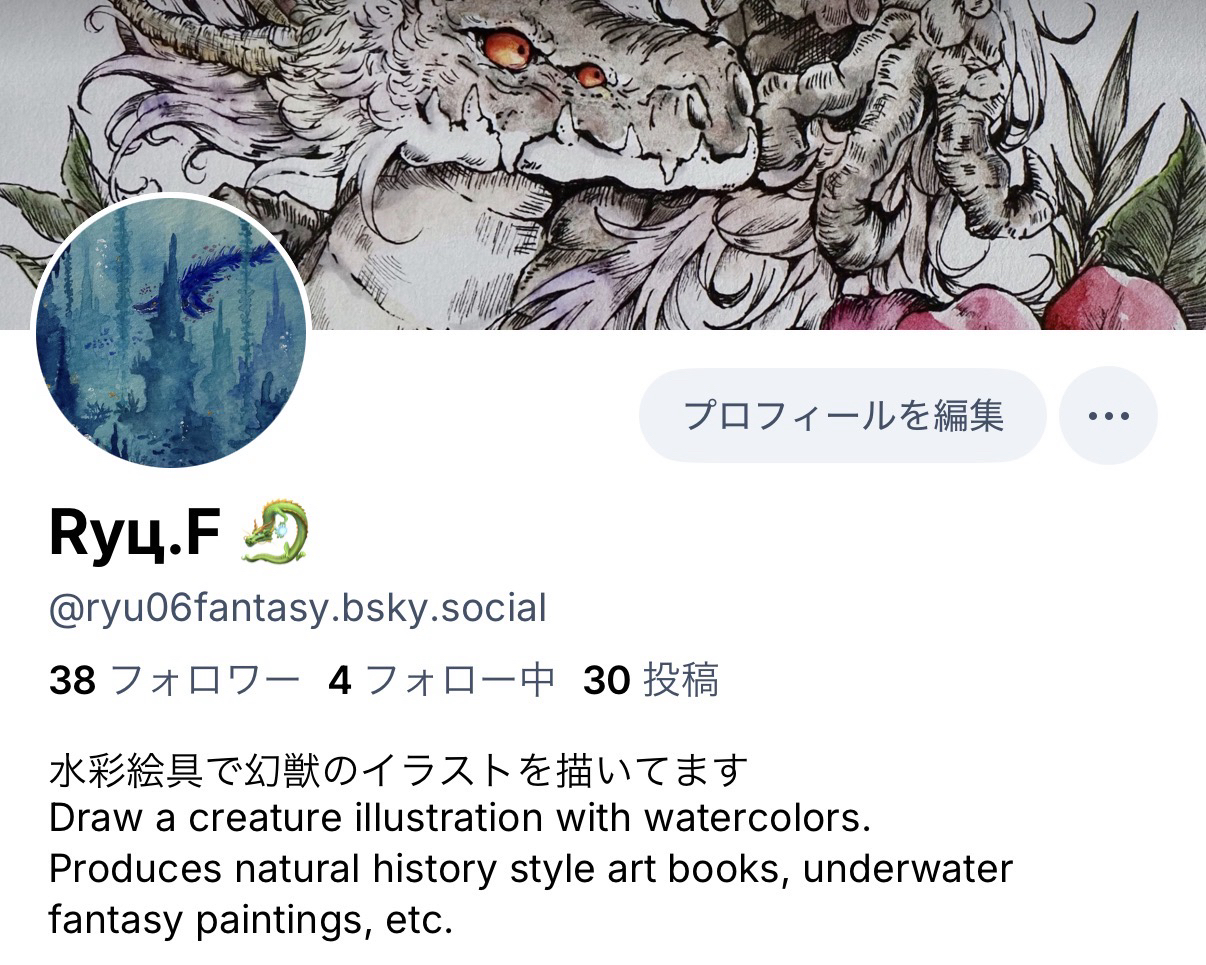Click the display name Ryц.F
Viewport: 1206px width, 965px height.
[134, 534]
